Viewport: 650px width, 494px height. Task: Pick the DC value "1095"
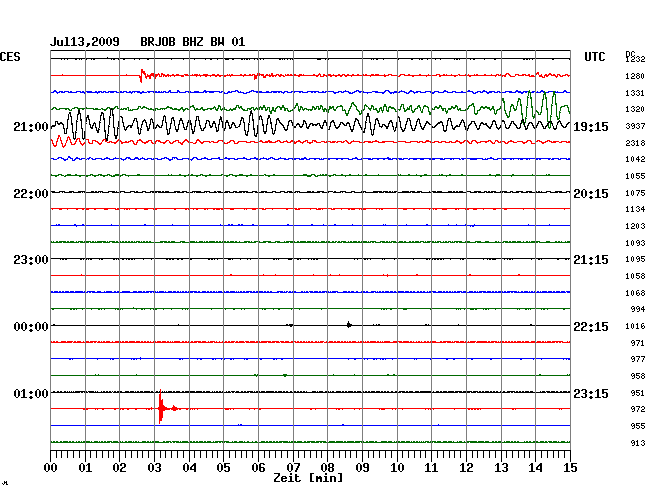[635, 259]
